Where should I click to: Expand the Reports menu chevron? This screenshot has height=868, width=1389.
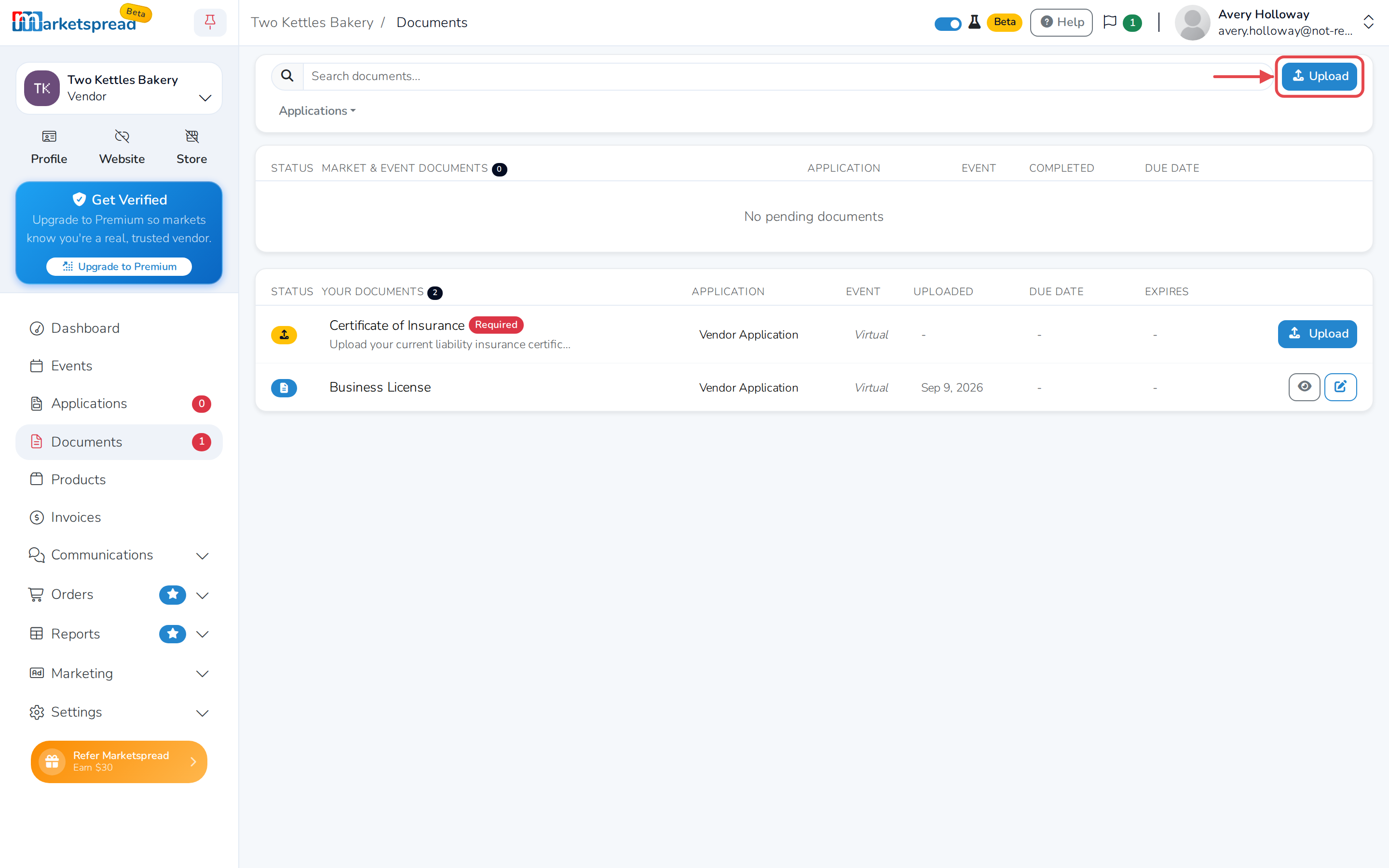(202, 634)
